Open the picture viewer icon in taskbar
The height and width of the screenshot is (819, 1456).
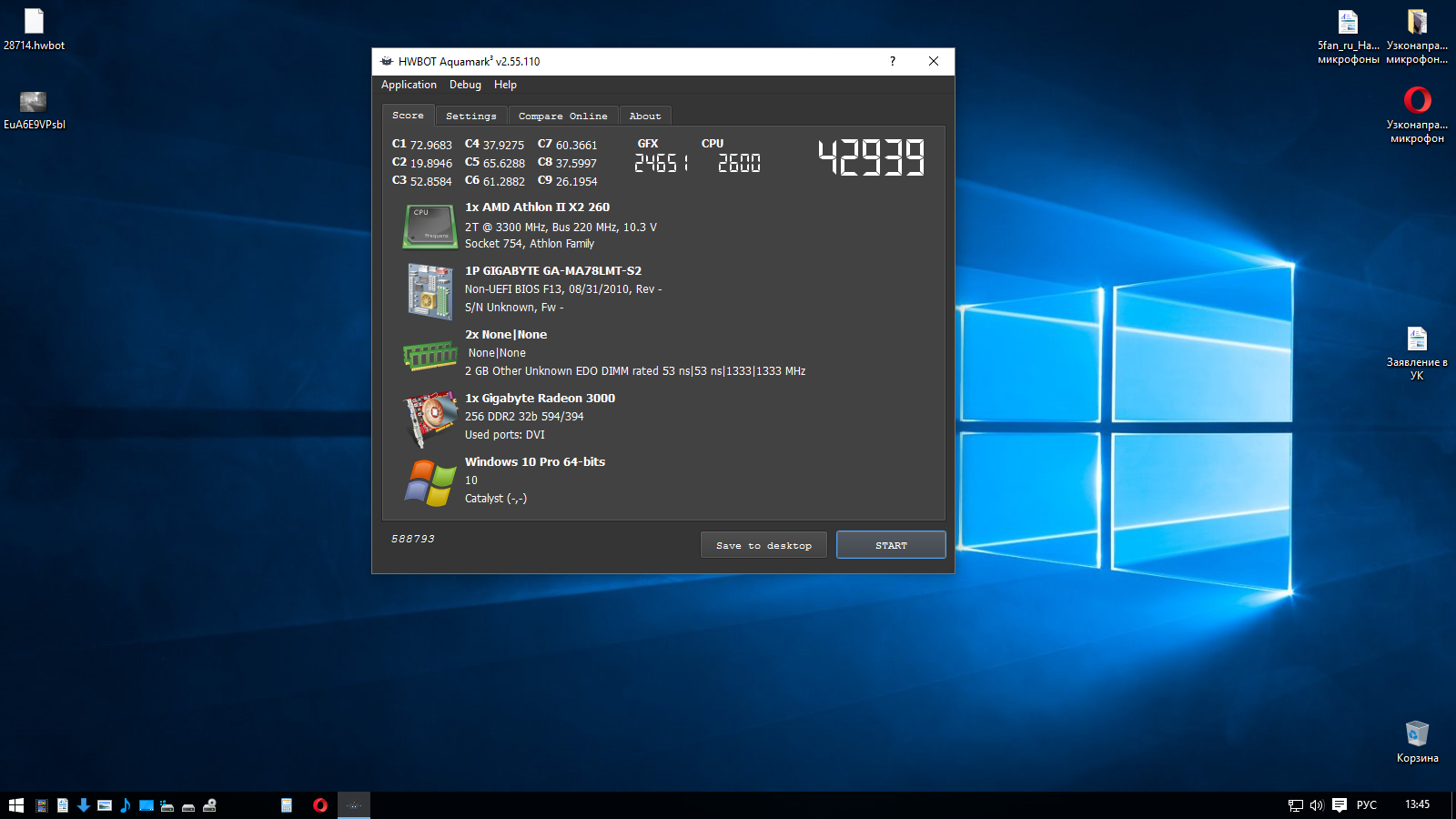105,805
